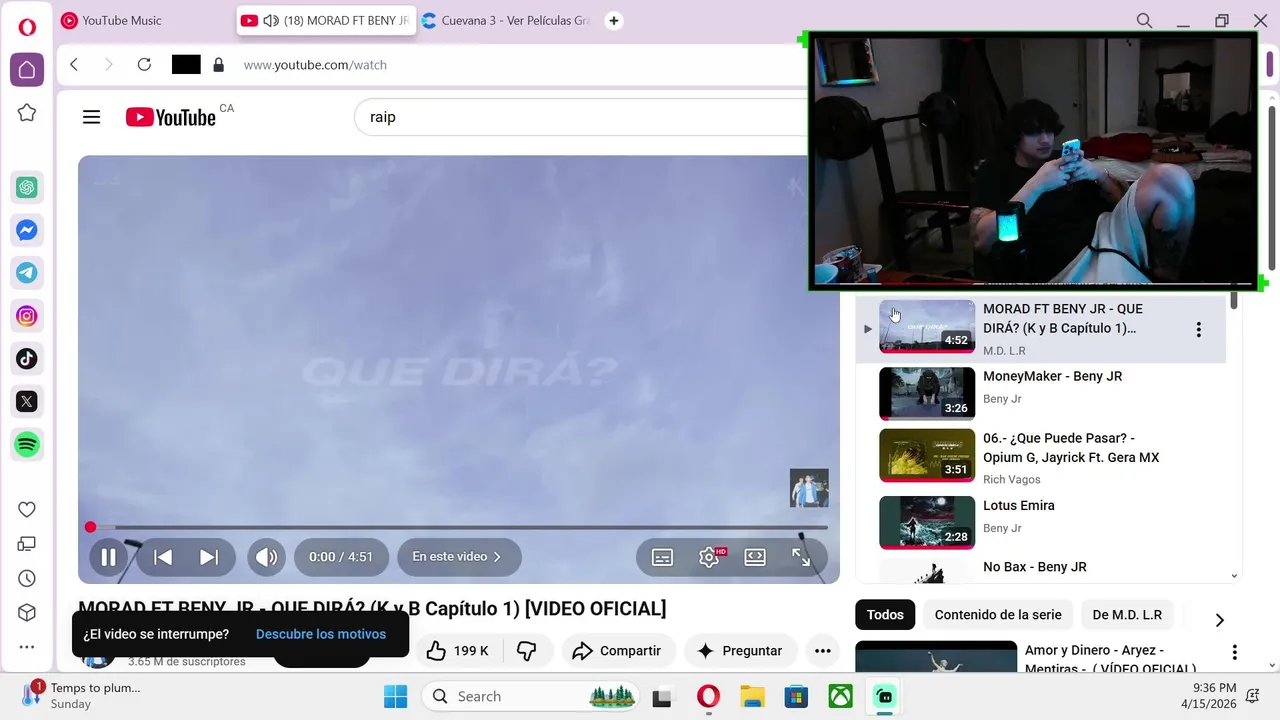The image size is (1280, 720).
Task: Like the video with 199 K button
Action: click(x=457, y=651)
